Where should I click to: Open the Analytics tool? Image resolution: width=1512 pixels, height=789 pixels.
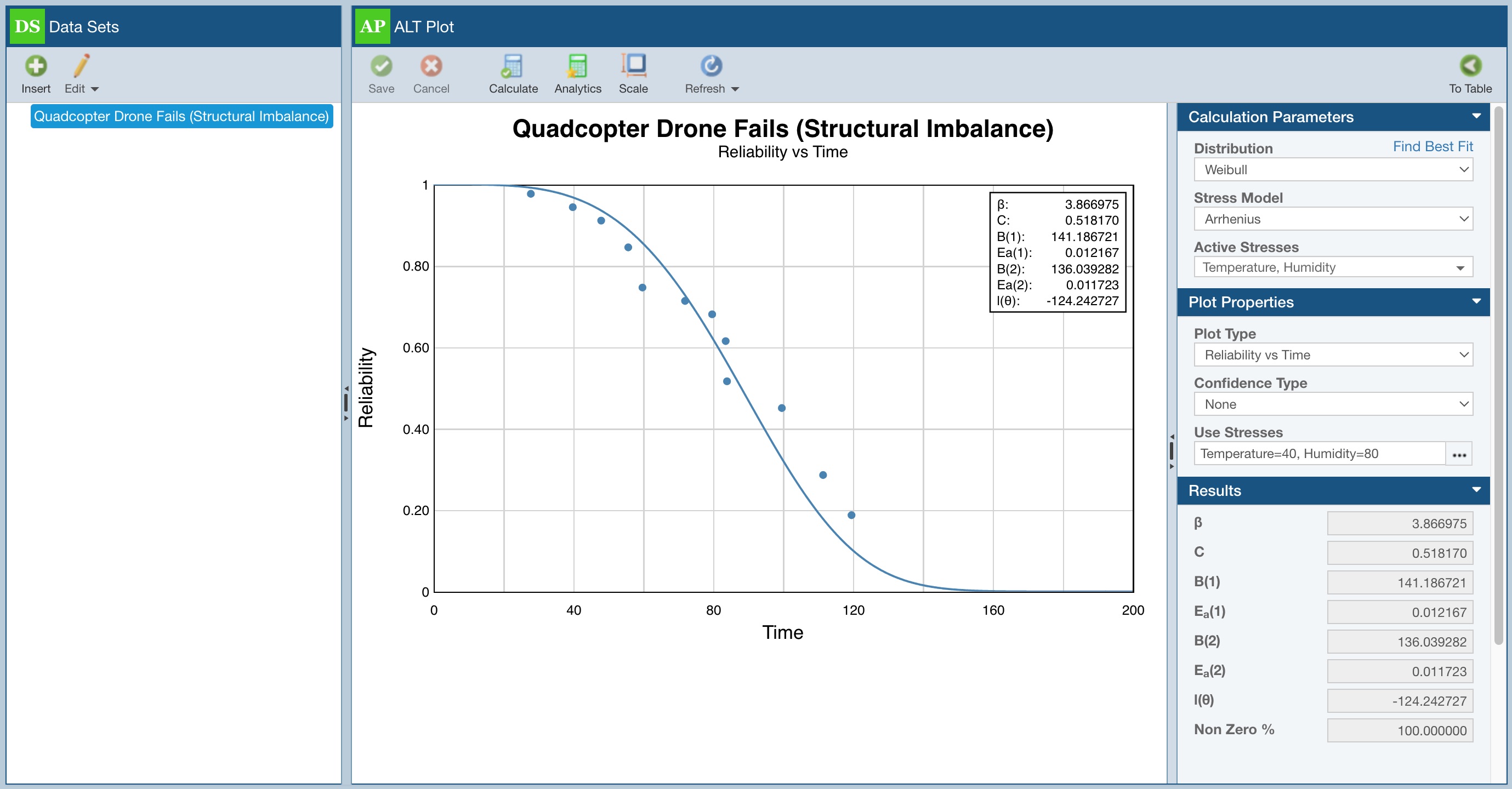(x=577, y=66)
